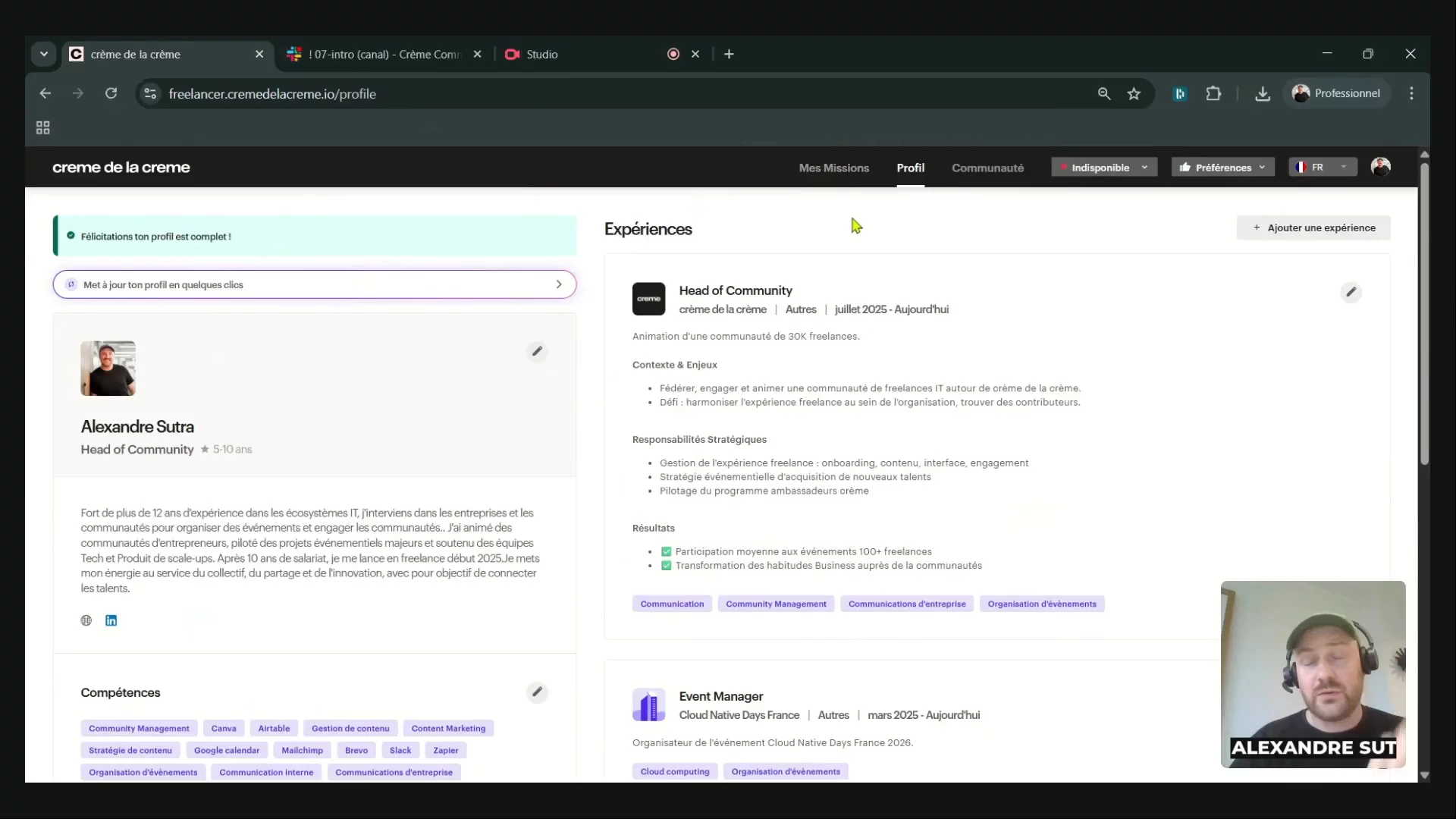
Task: Click Communications d'entreprise tag in experience card
Action: 907,604
